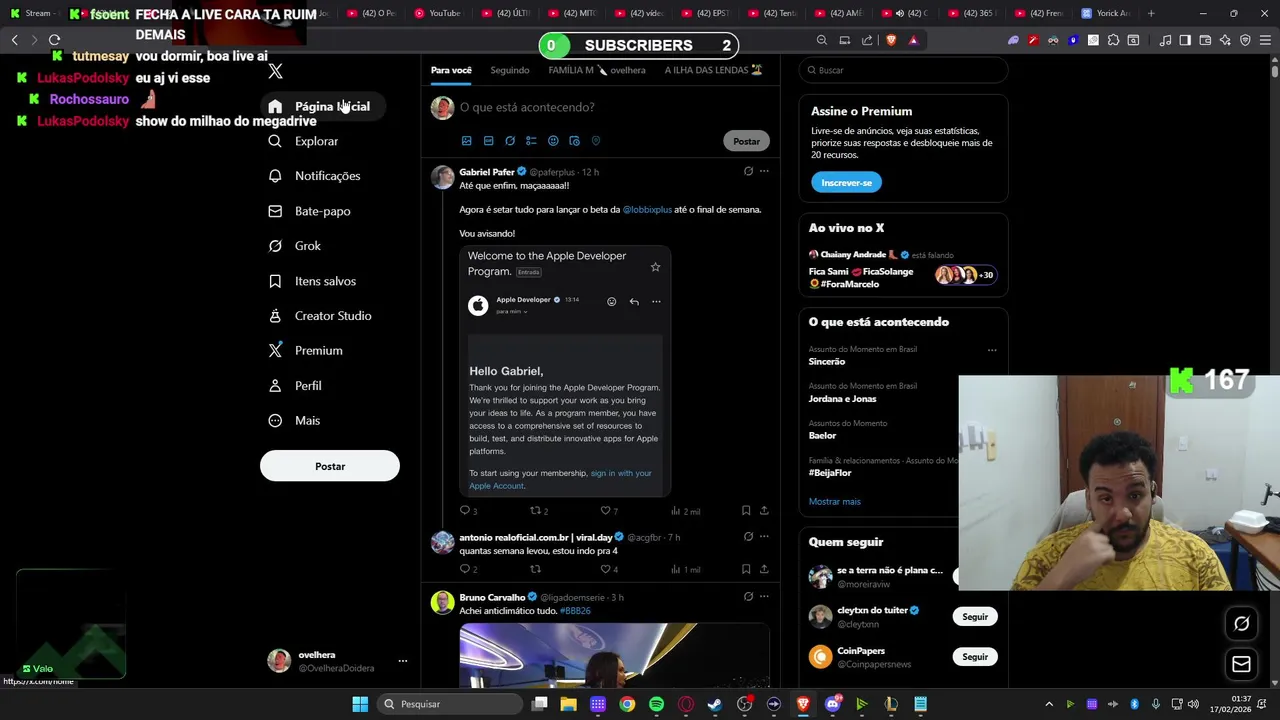
Task: Click the large Postar button in sidebar
Action: pyautogui.click(x=330, y=466)
